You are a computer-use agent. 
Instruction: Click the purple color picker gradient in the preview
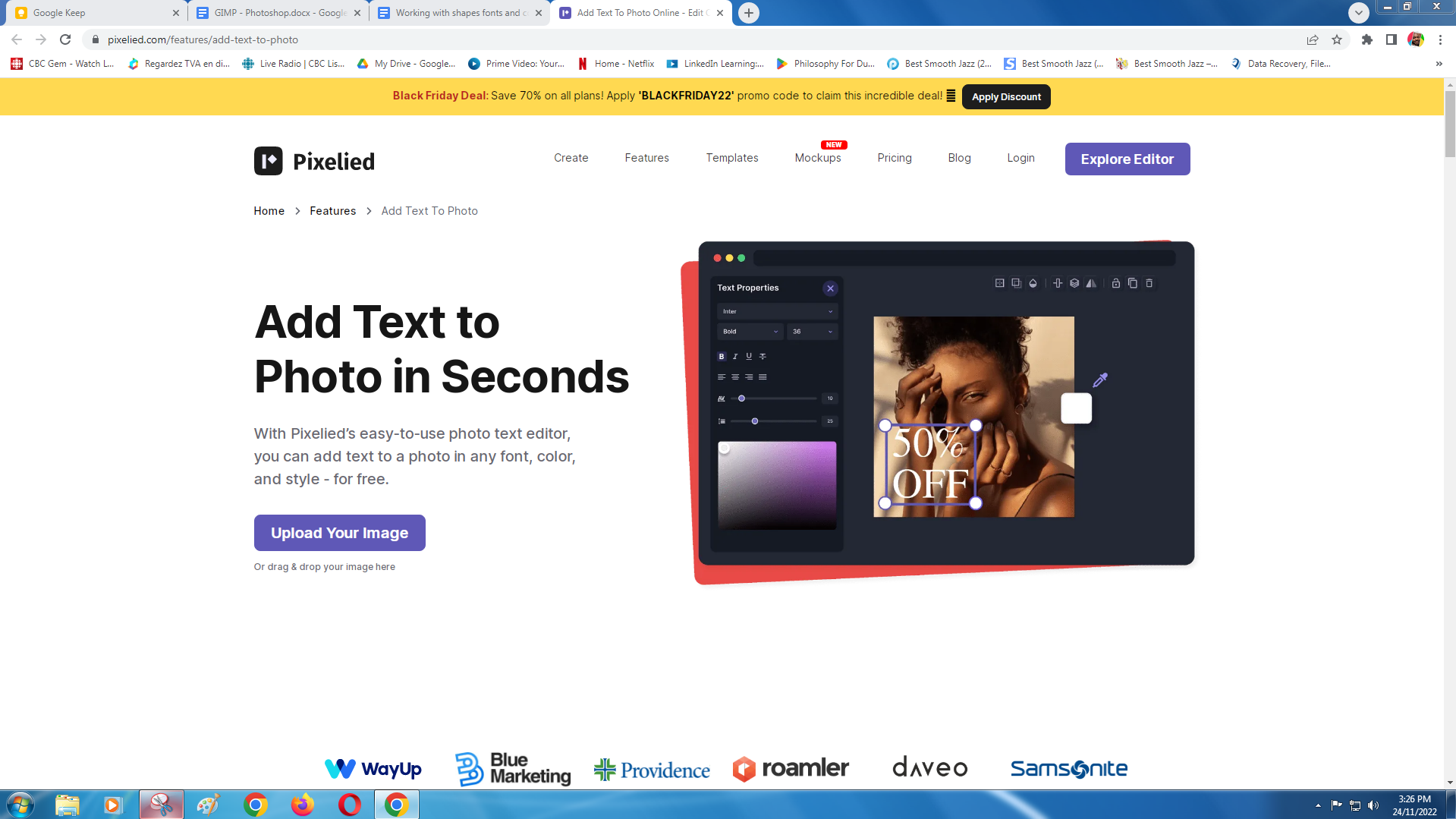777,485
